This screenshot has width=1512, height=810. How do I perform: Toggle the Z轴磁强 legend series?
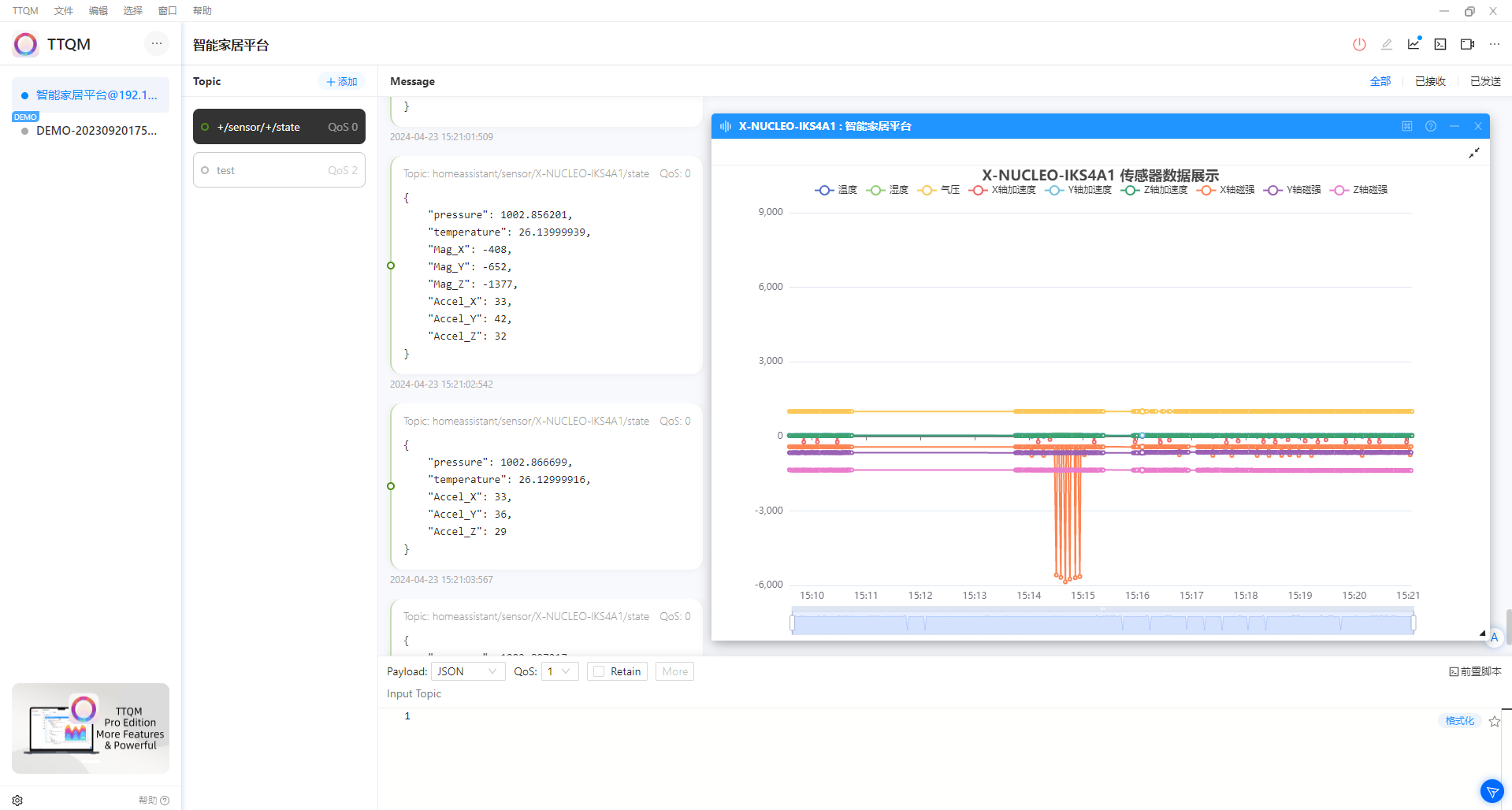click(1358, 190)
